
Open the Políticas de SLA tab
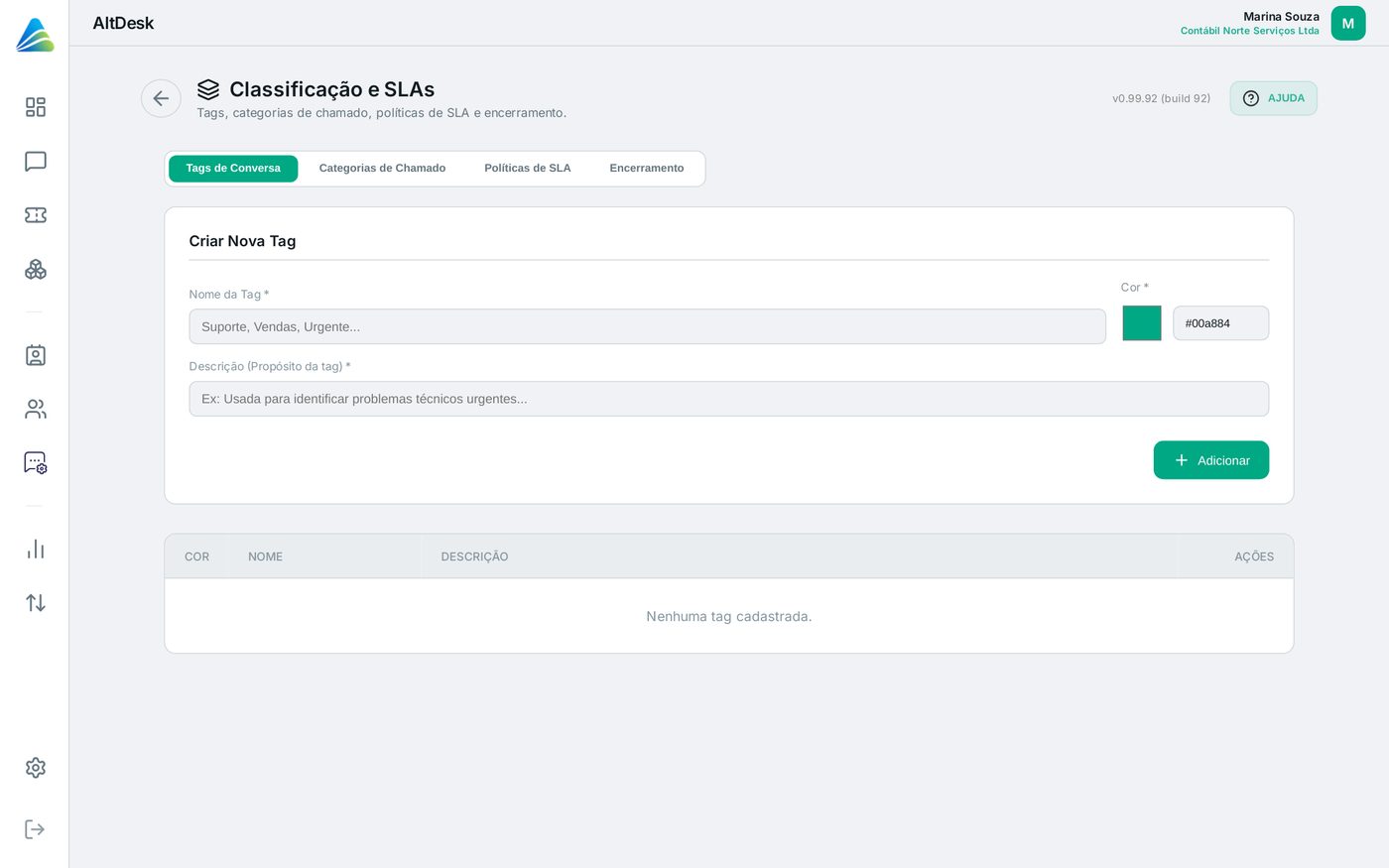(x=528, y=169)
